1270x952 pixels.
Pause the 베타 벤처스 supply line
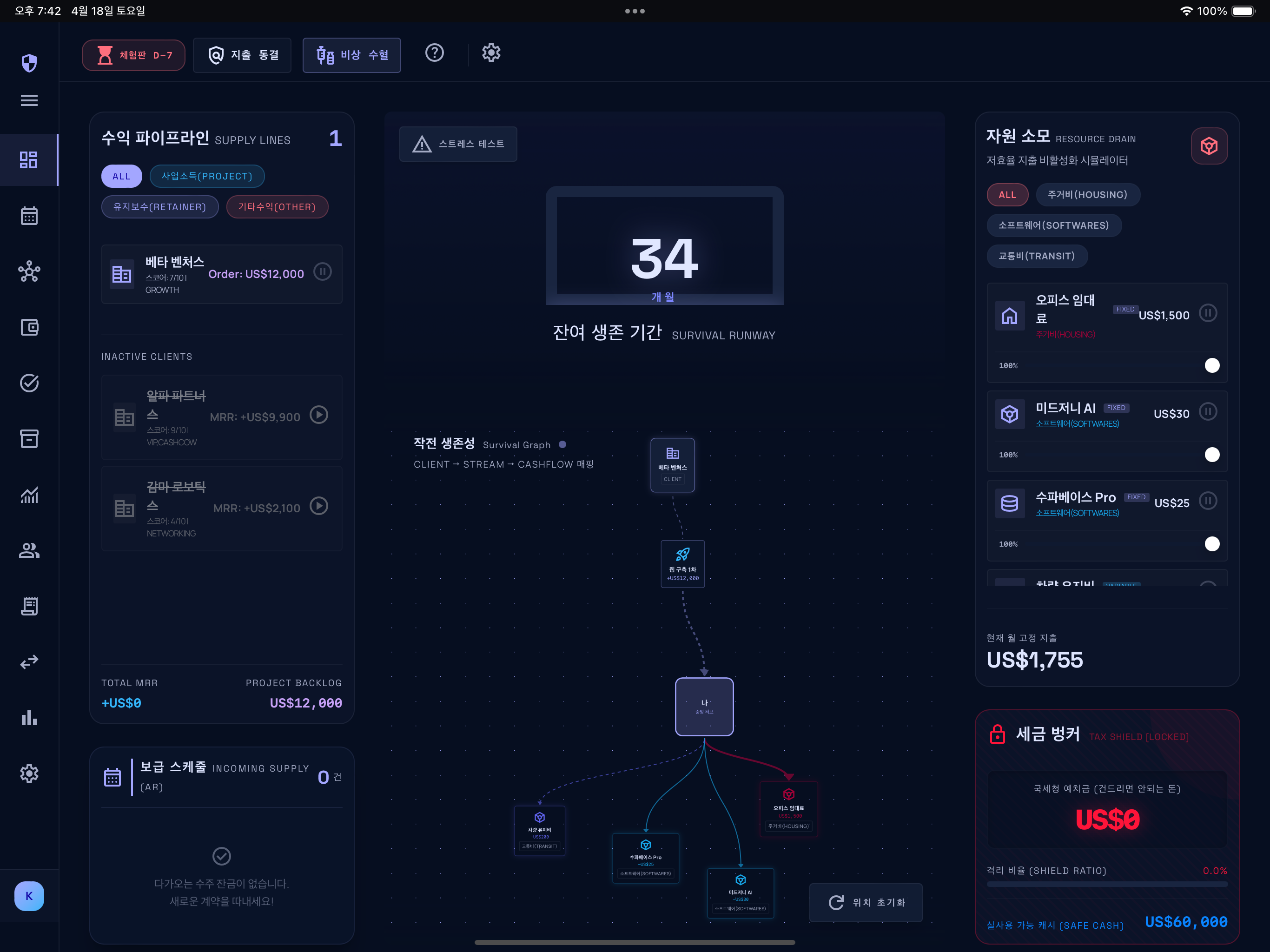tap(323, 271)
